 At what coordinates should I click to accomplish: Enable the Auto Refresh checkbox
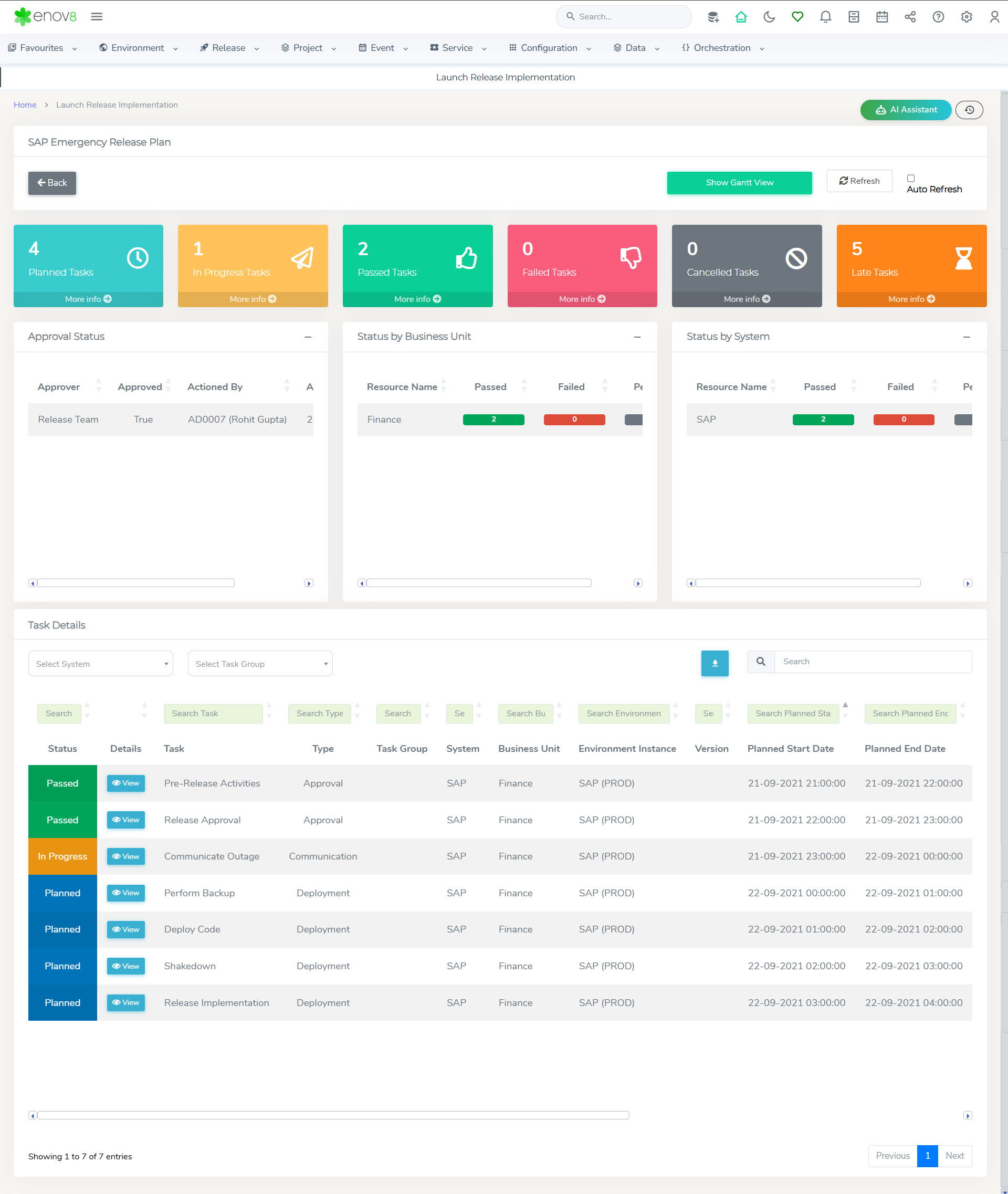point(911,179)
